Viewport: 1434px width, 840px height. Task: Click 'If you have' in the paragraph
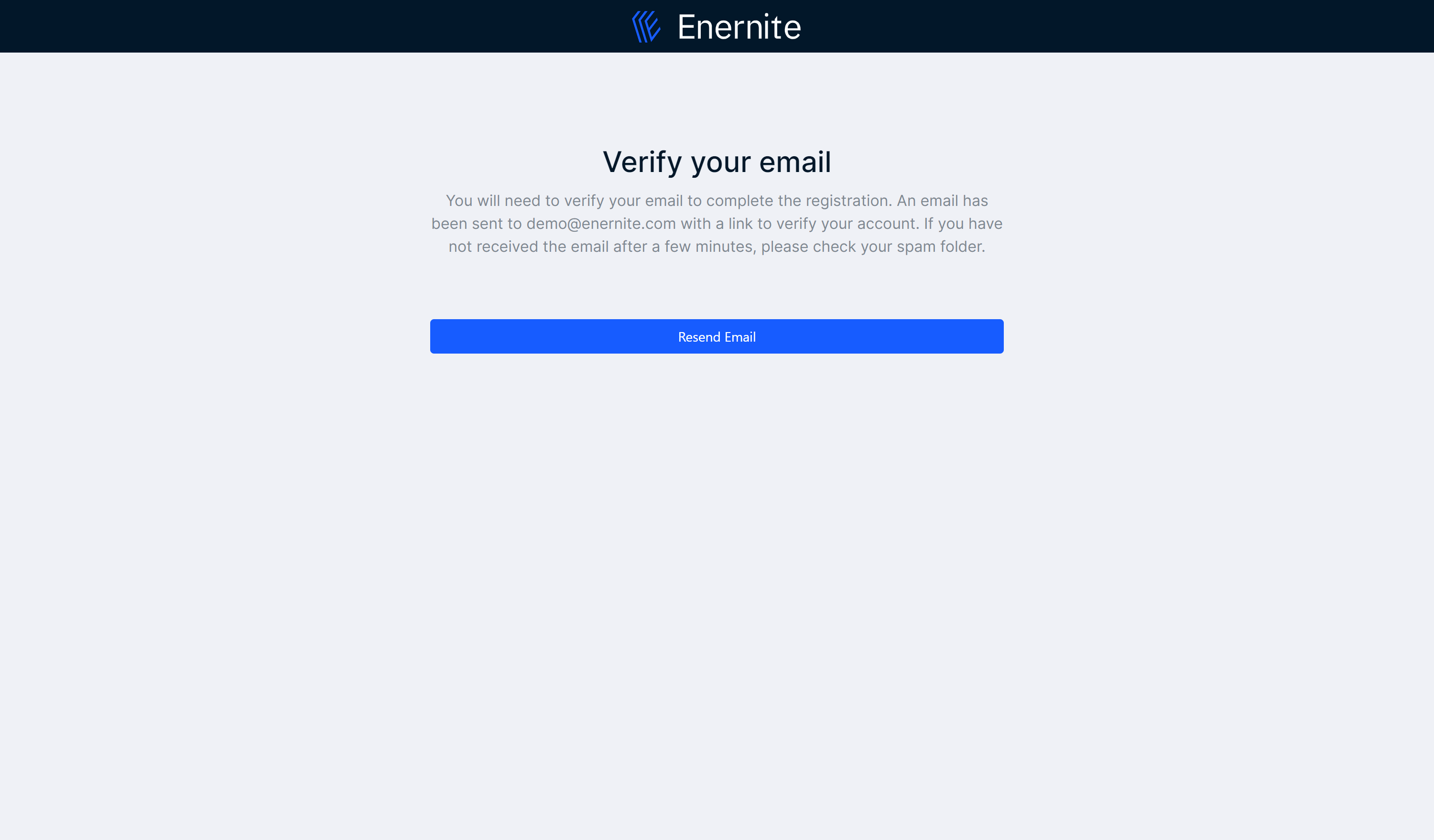[x=963, y=224]
